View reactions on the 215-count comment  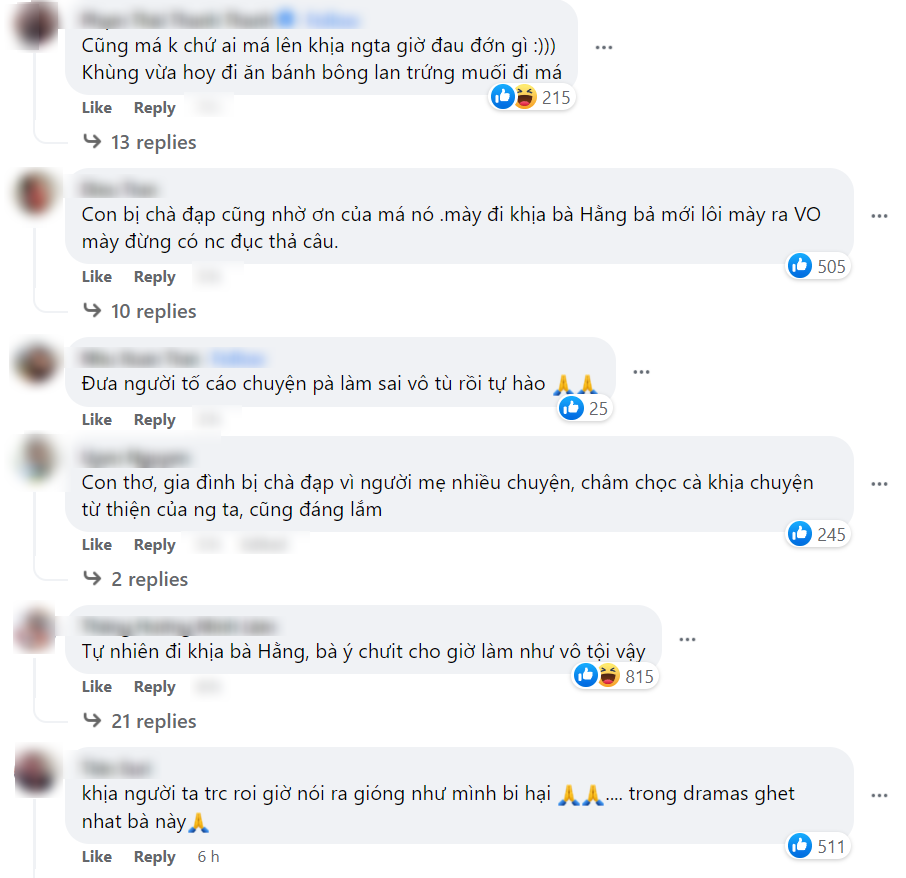(x=530, y=97)
